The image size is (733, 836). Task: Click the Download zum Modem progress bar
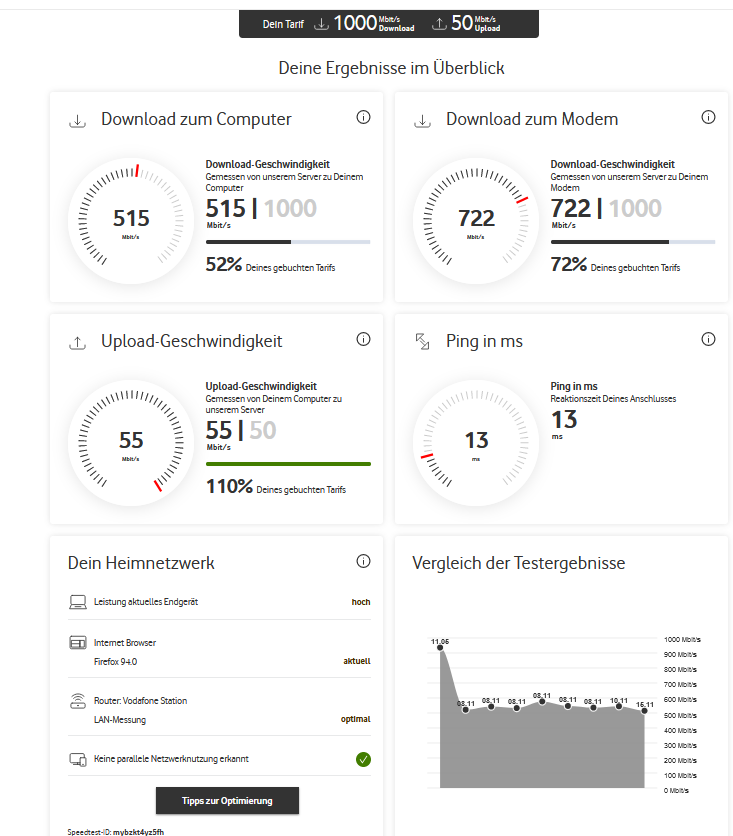[632, 242]
